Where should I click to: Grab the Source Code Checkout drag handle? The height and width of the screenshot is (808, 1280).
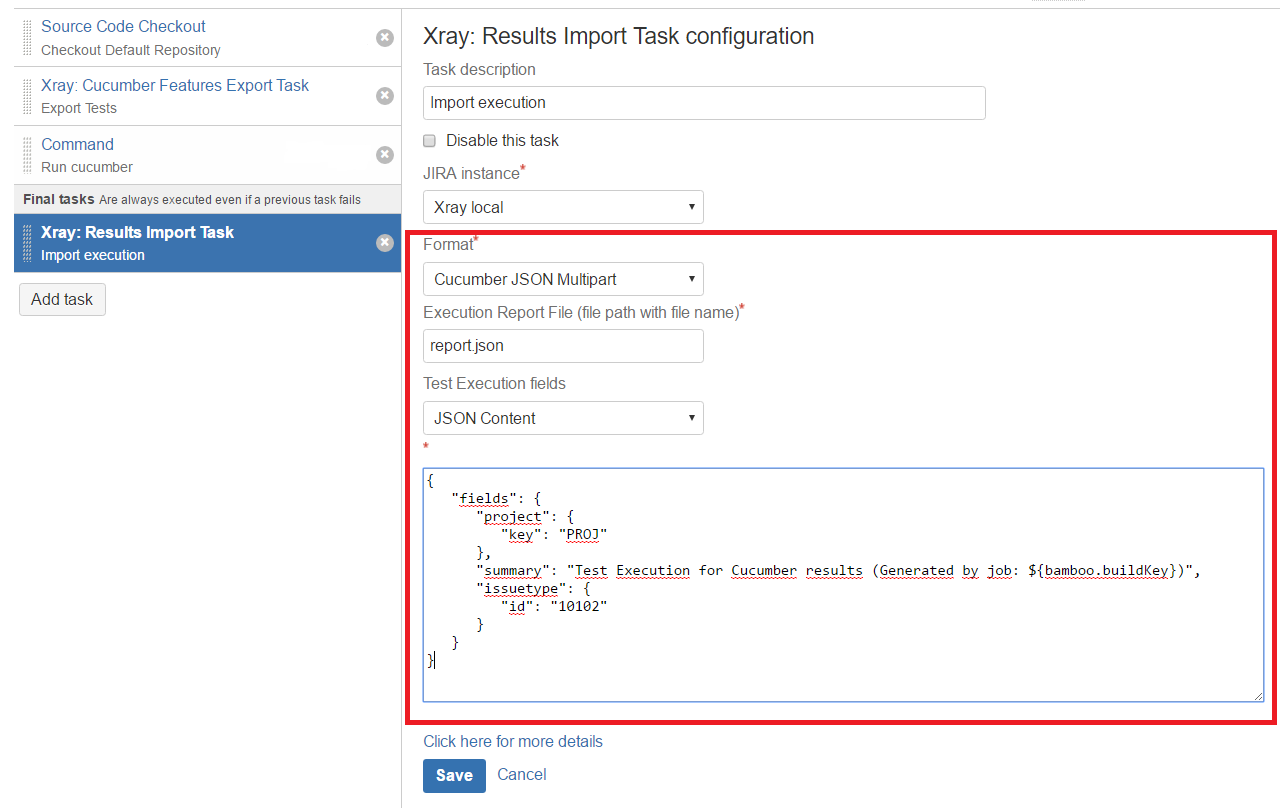pos(27,37)
